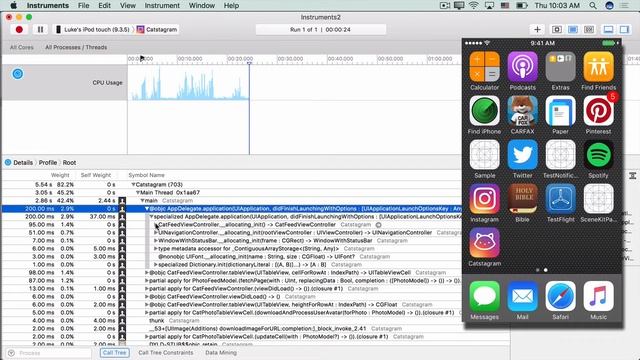Collapse the main Catstagram row
Screen dimensions: 640x360
click(x=142, y=201)
